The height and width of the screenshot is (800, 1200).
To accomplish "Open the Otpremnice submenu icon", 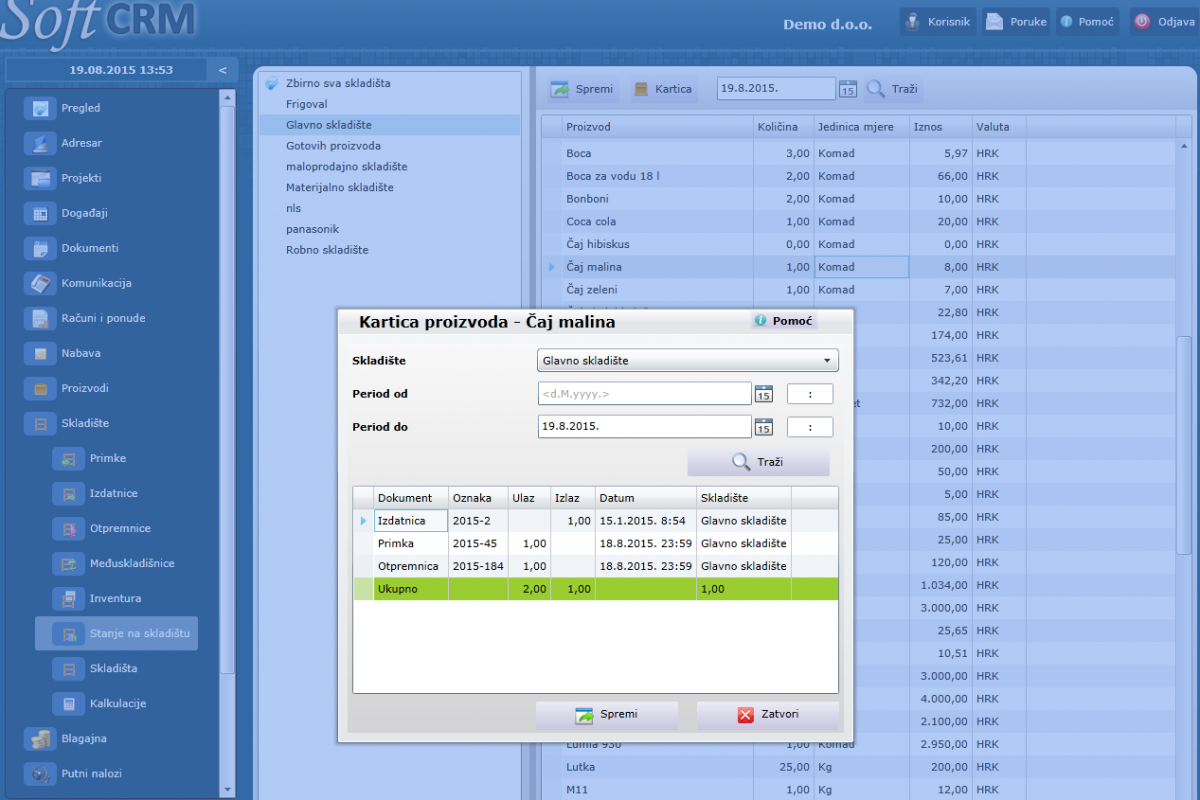I will pos(68,528).
